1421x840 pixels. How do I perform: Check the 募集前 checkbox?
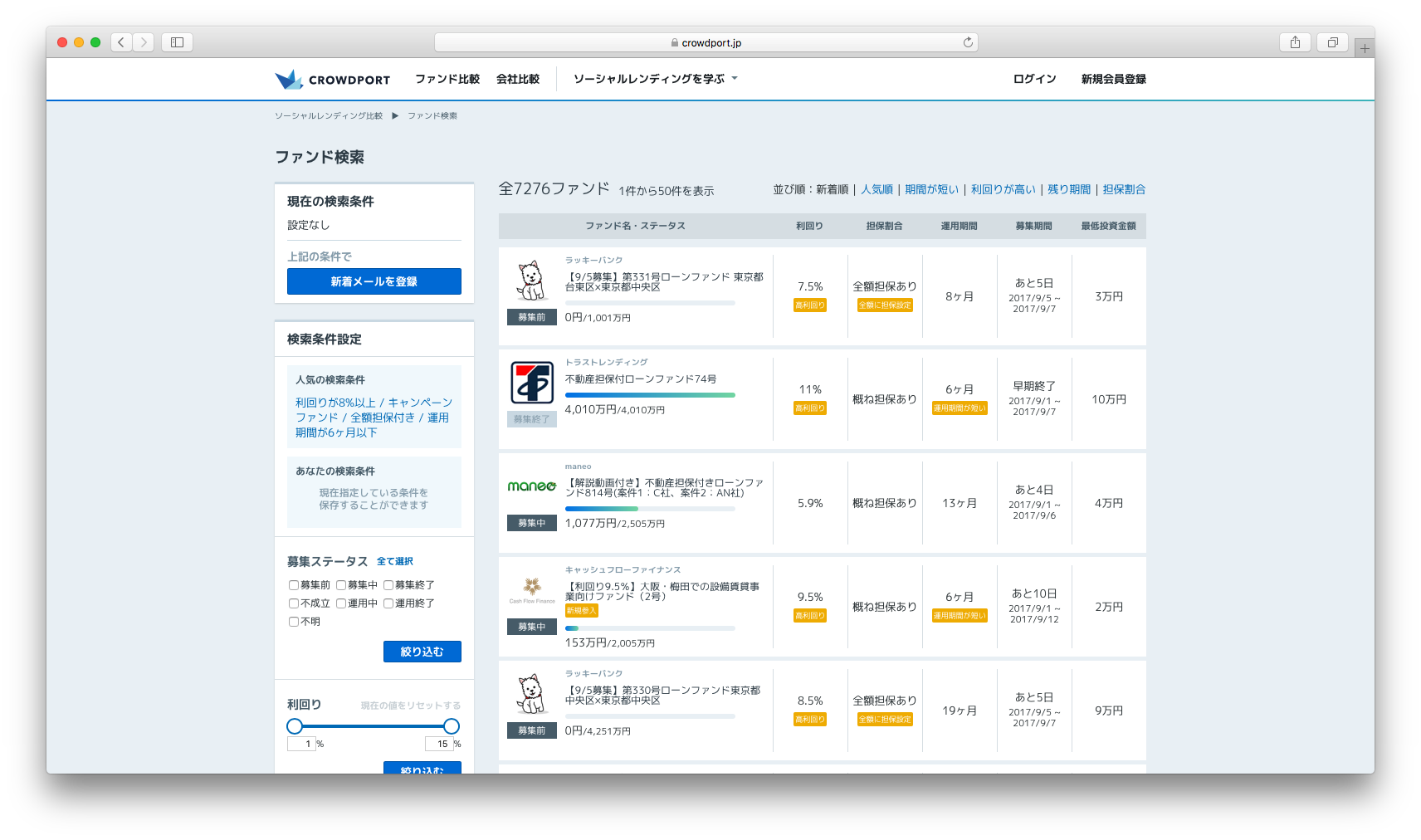(x=294, y=585)
